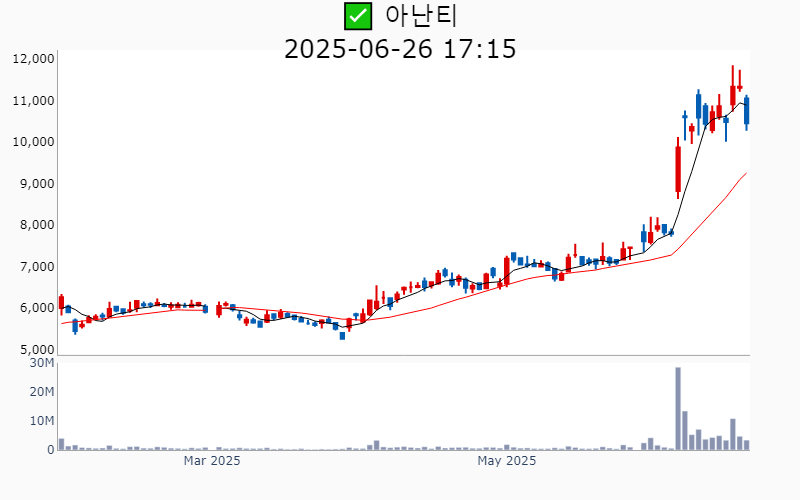800x500 pixels.
Task: Click the tallest volume bar near 30M
Action: coord(678,409)
